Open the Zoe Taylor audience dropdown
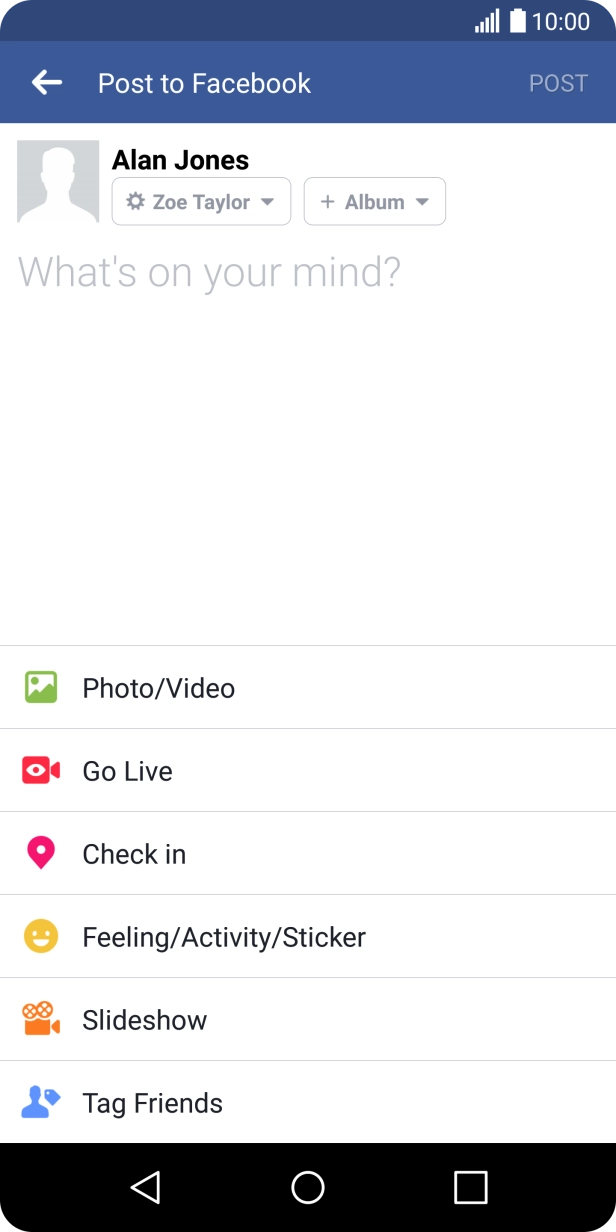 coord(200,201)
